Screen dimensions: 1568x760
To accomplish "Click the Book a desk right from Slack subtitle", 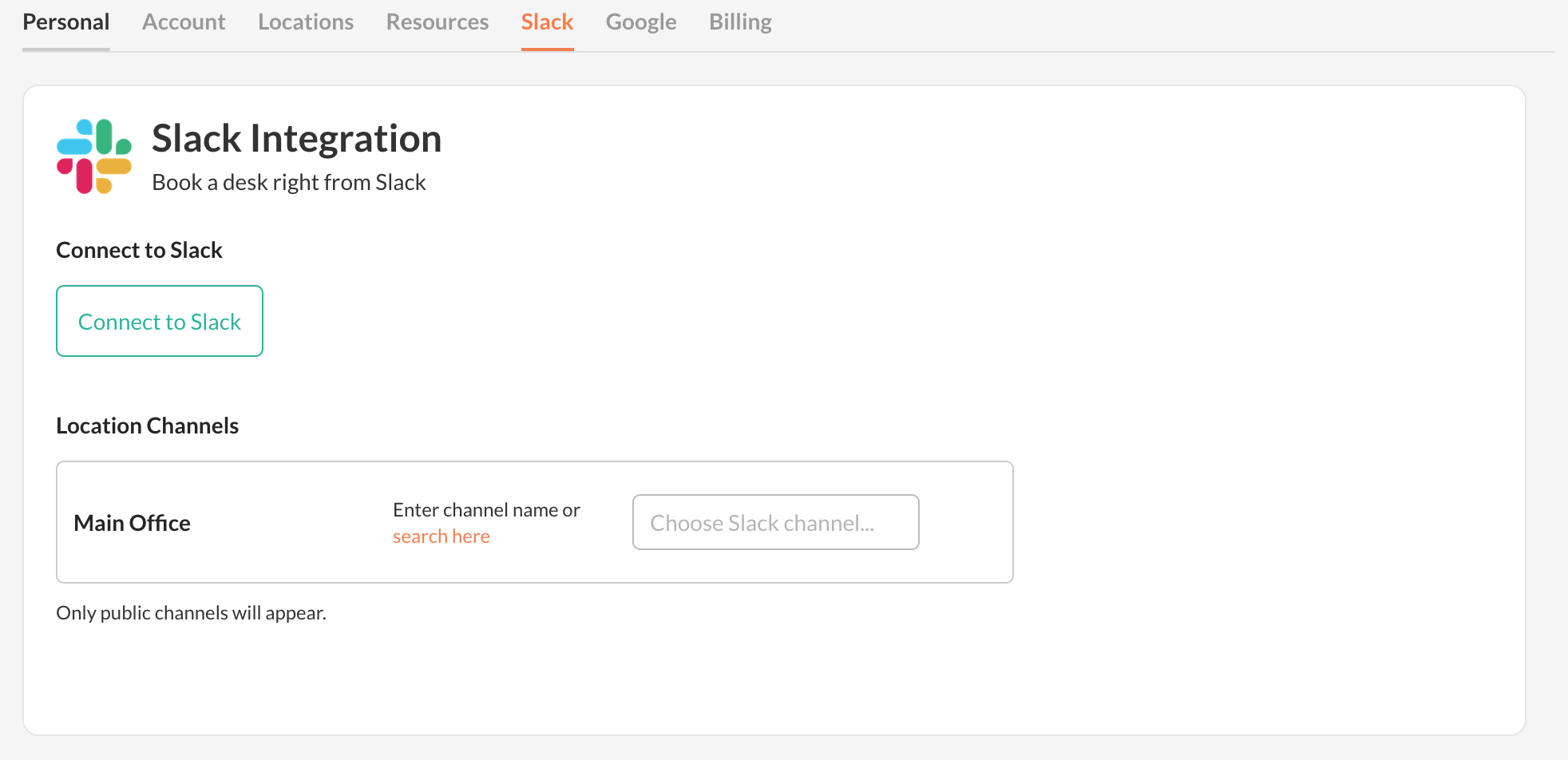I will coord(289,183).
